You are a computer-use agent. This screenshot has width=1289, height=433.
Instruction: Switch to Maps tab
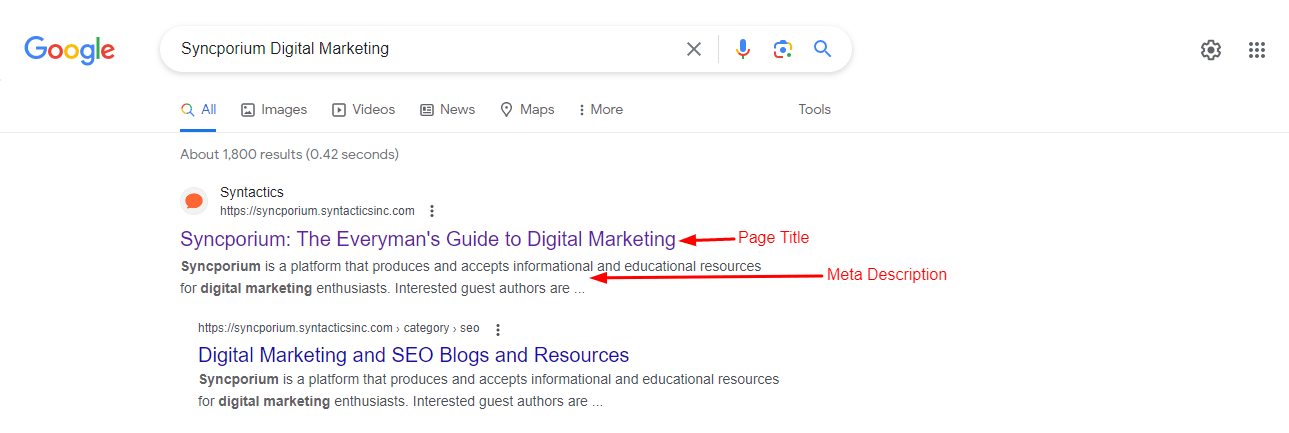tap(527, 110)
